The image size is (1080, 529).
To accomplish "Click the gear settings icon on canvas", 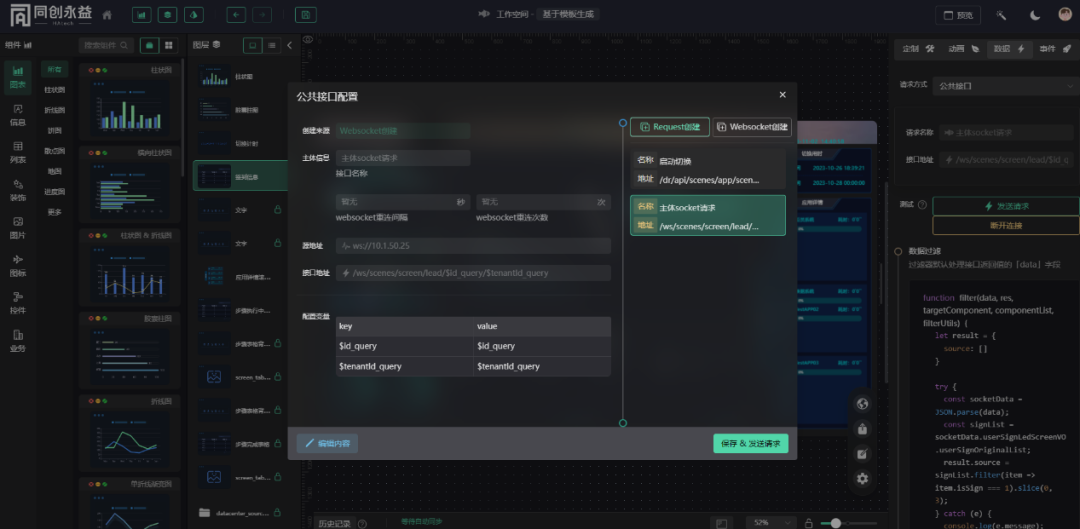I will [862, 478].
